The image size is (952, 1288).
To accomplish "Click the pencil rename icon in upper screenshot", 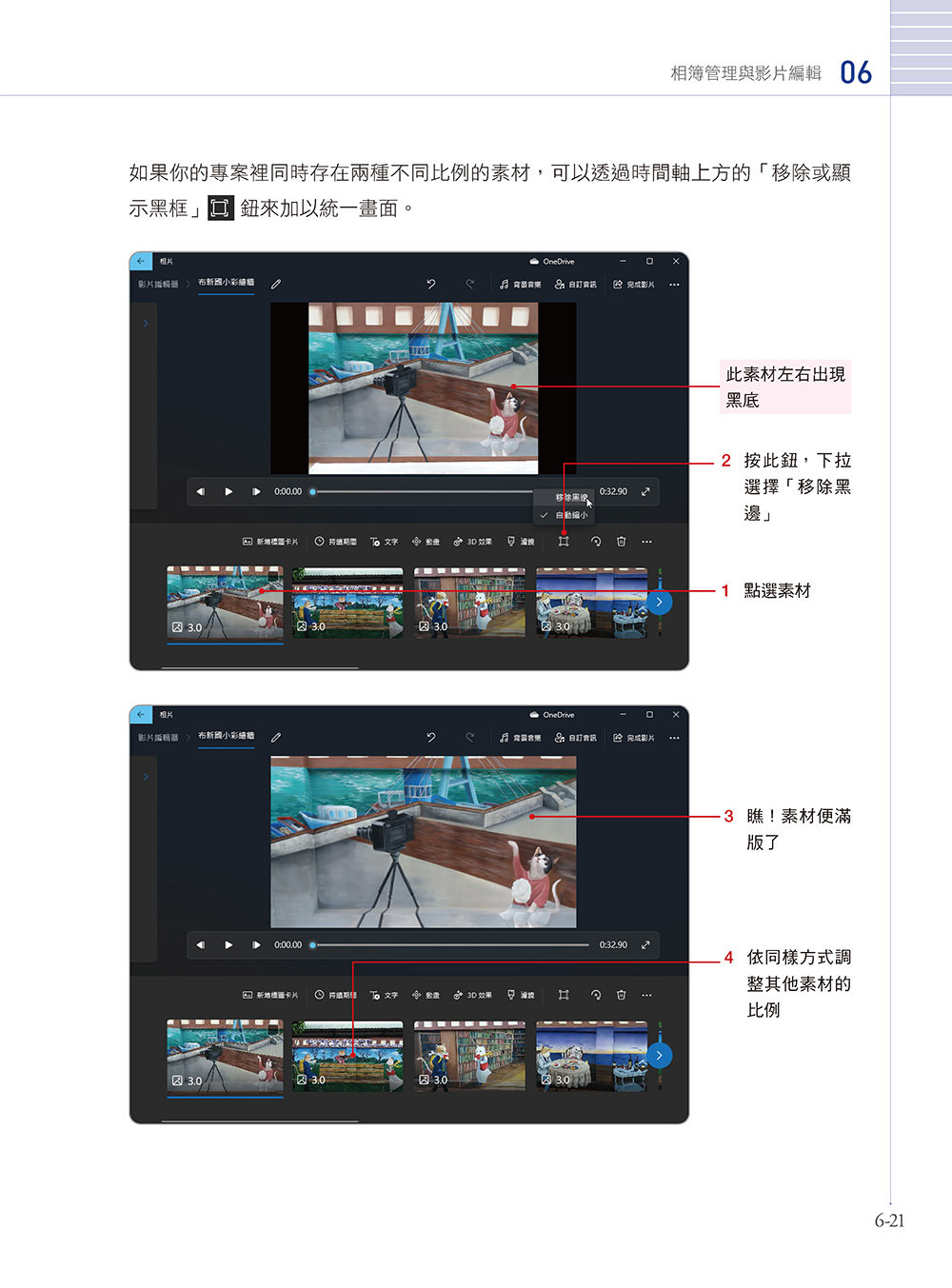I will pyautogui.click(x=276, y=284).
